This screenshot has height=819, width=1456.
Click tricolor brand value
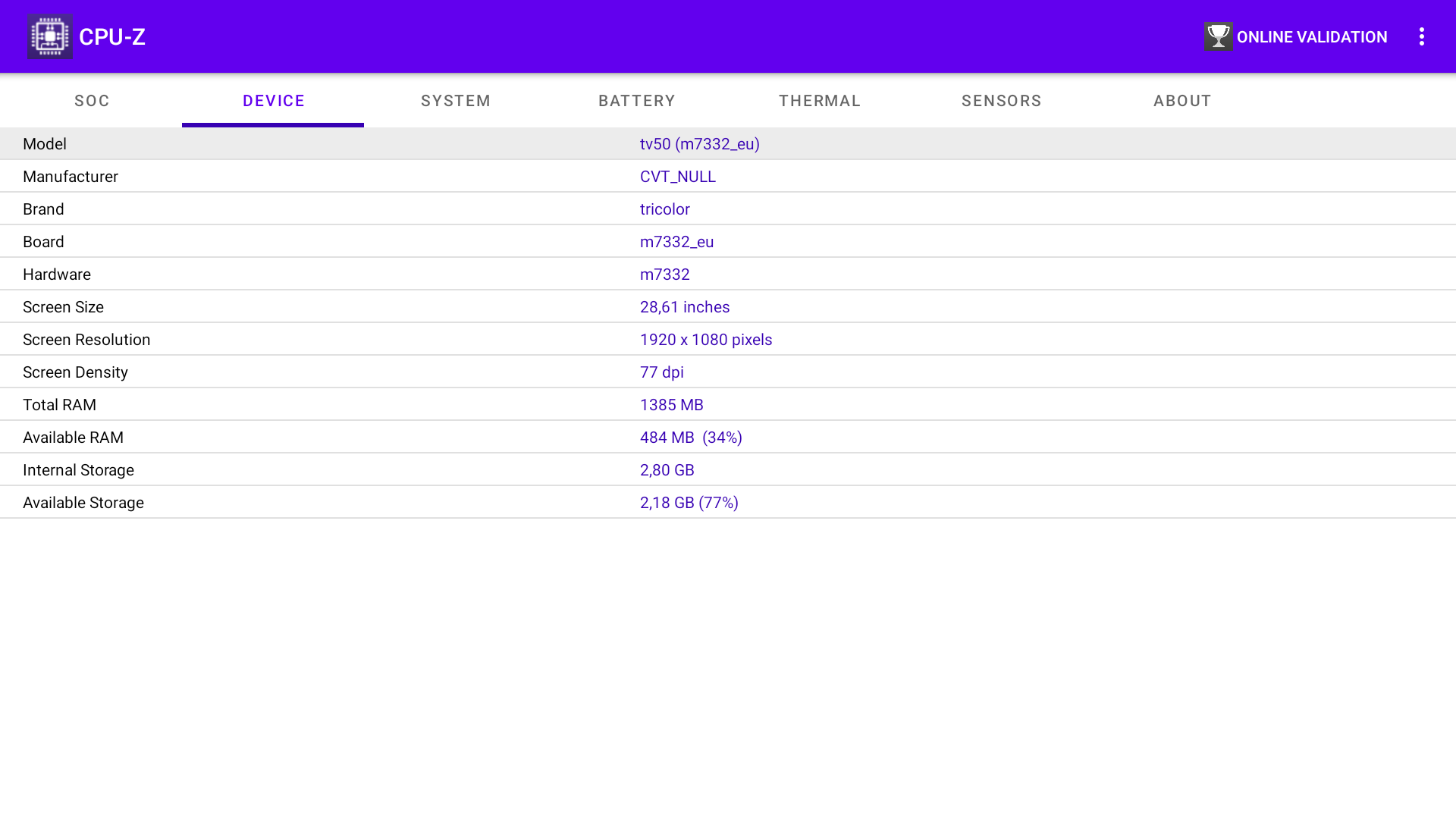[665, 209]
